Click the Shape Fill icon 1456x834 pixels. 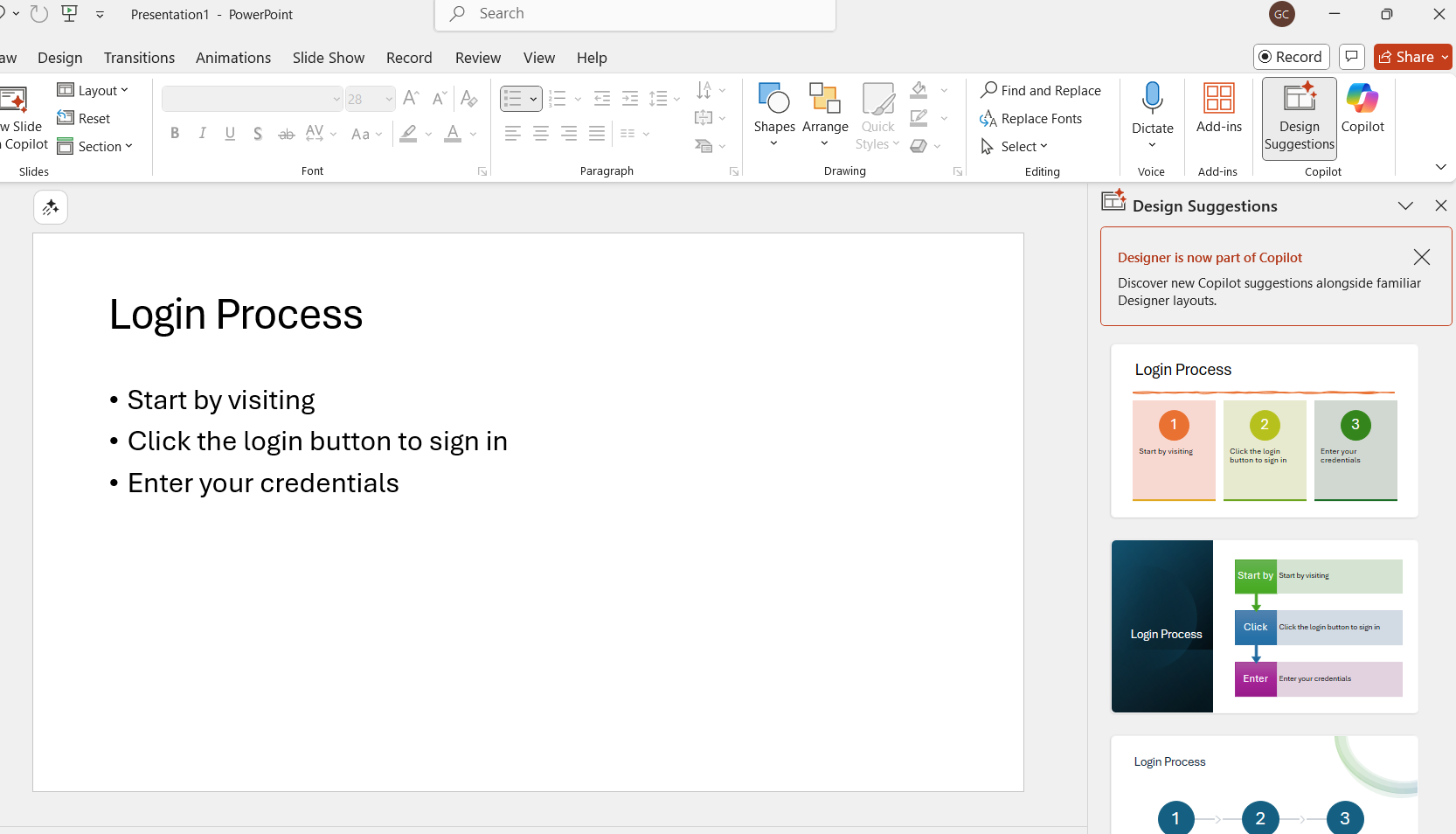919,90
